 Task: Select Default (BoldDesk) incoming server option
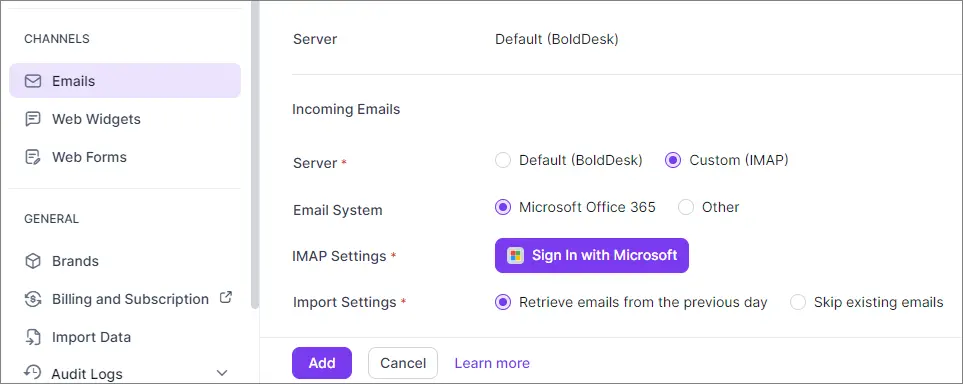(x=503, y=161)
